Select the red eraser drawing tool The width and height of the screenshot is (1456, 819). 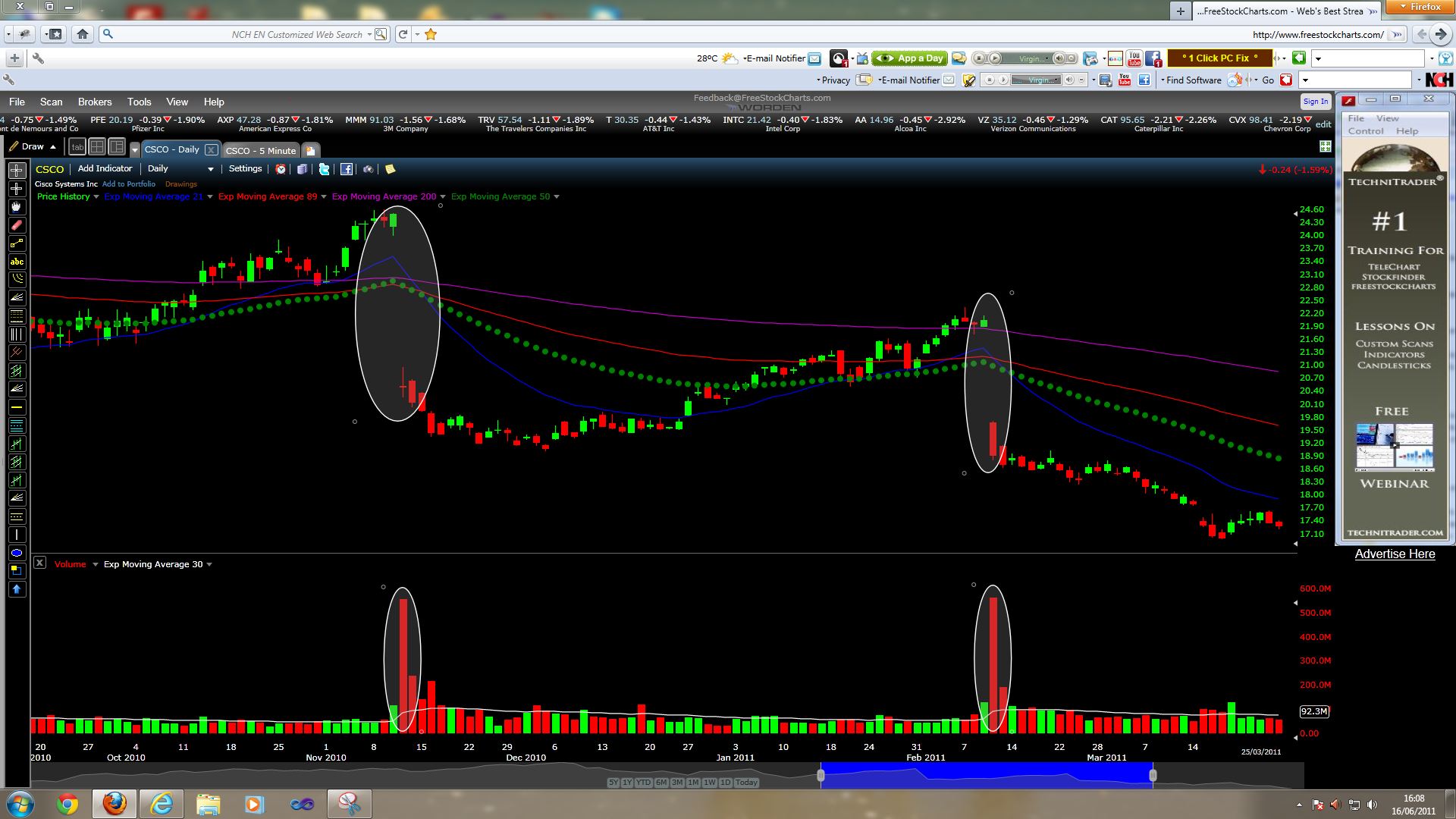click(x=17, y=225)
